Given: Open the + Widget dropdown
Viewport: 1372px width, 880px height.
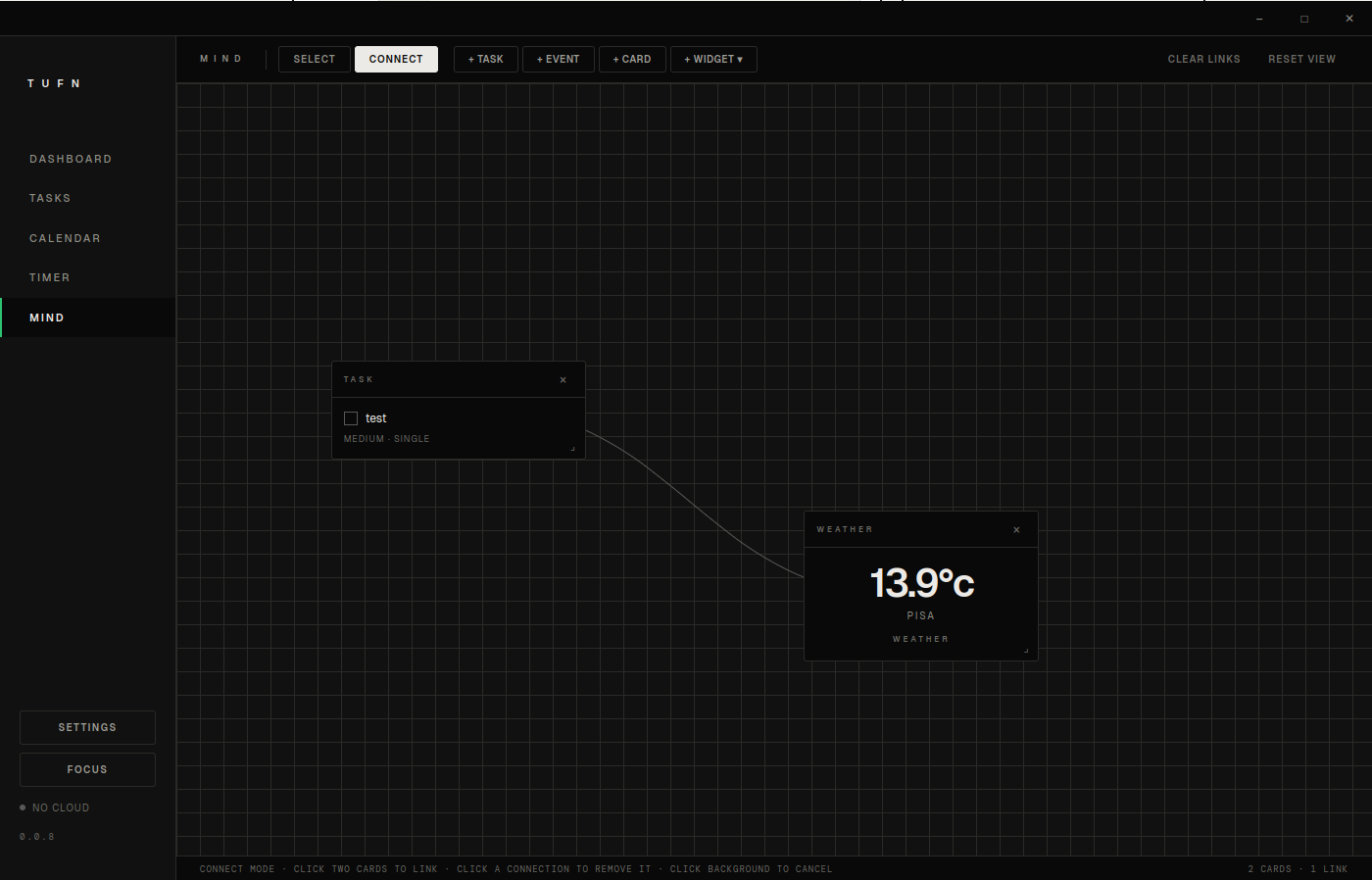Looking at the screenshot, I should click(712, 59).
